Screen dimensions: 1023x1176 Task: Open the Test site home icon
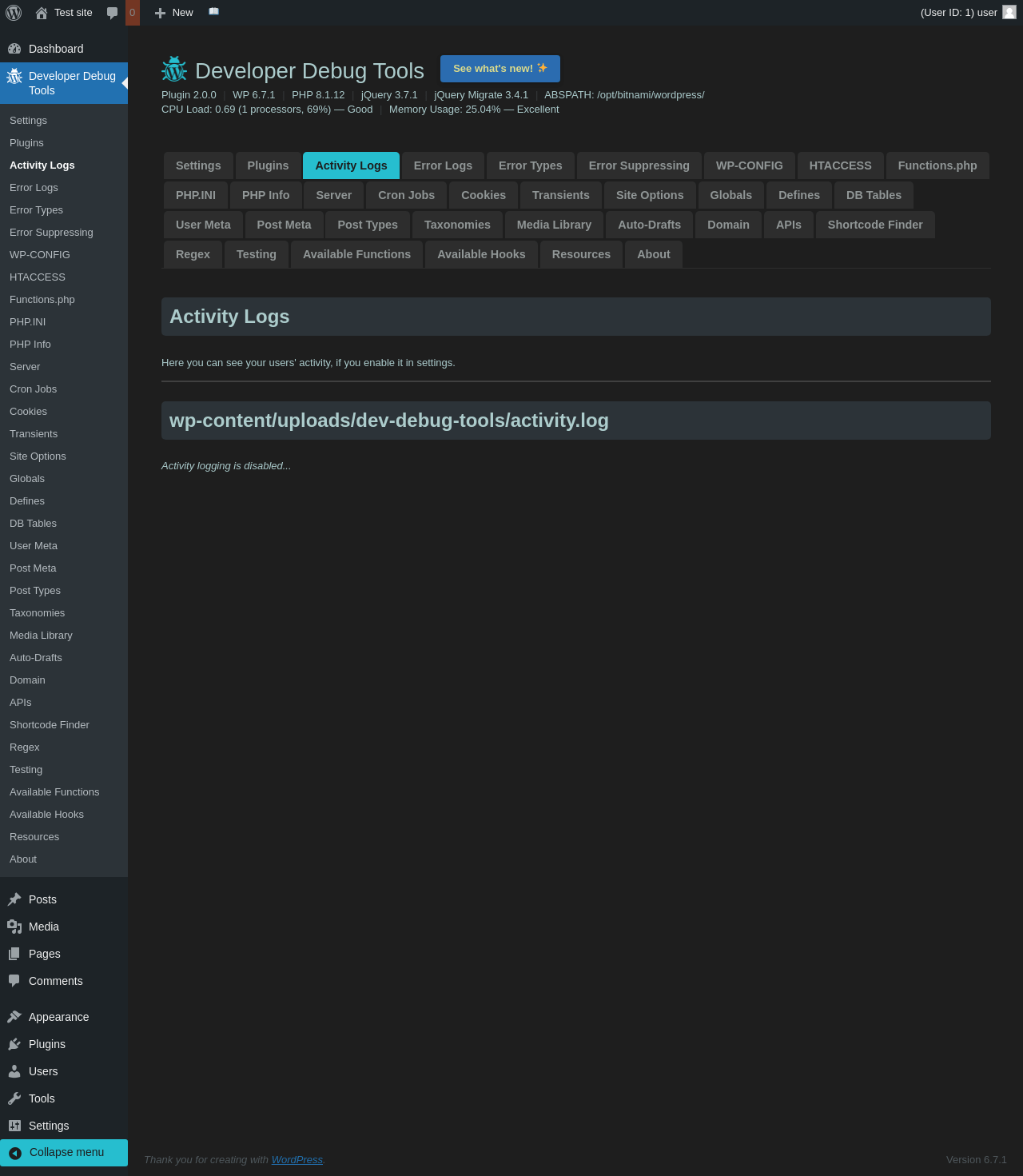[x=42, y=13]
